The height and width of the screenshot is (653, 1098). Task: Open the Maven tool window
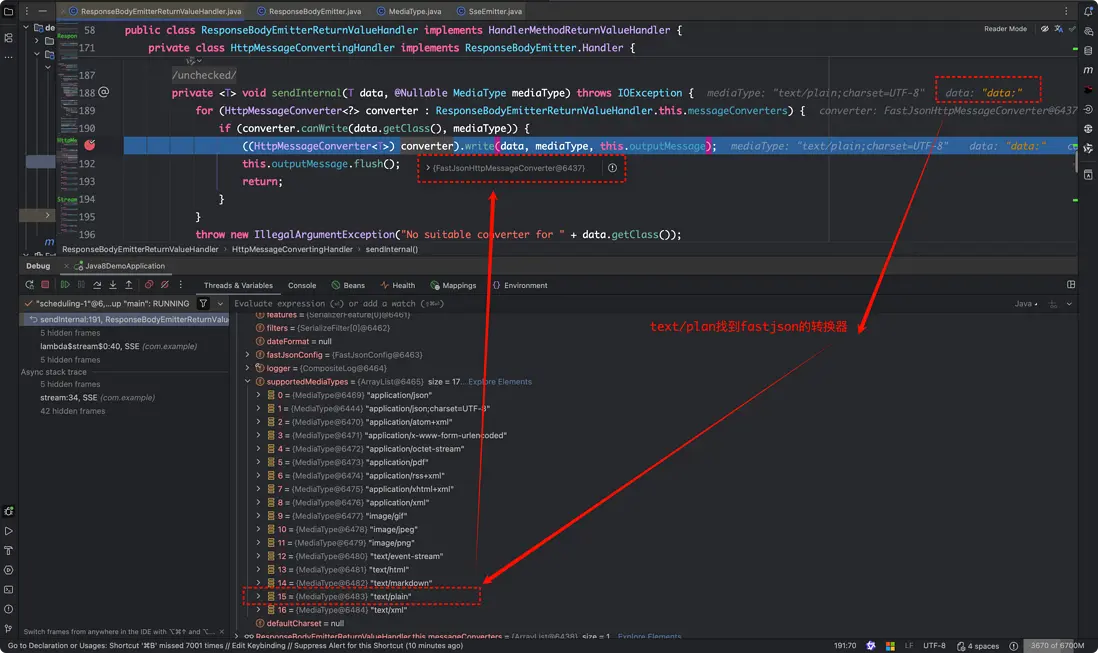click(x=1088, y=70)
